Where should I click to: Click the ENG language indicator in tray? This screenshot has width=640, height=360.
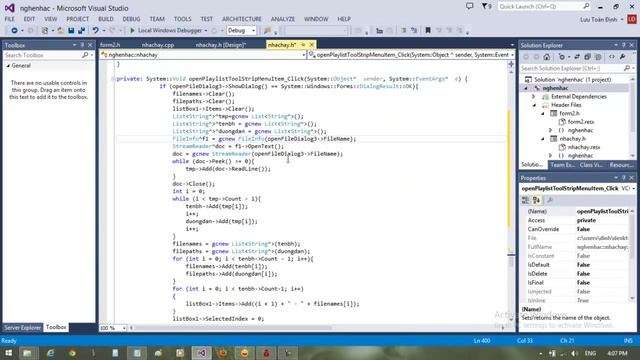pyautogui.click(x=590, y=353)
